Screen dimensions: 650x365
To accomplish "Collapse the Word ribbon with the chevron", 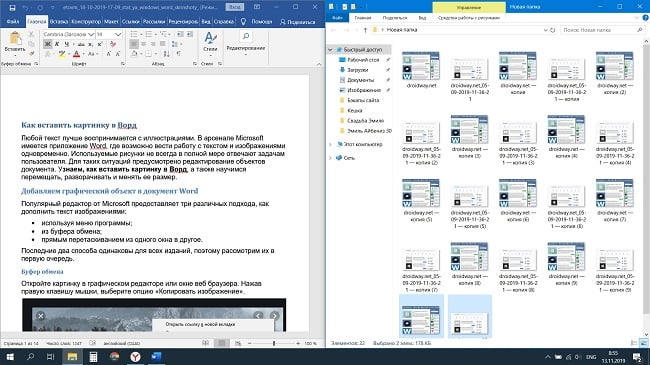I will tap(319, 64).
